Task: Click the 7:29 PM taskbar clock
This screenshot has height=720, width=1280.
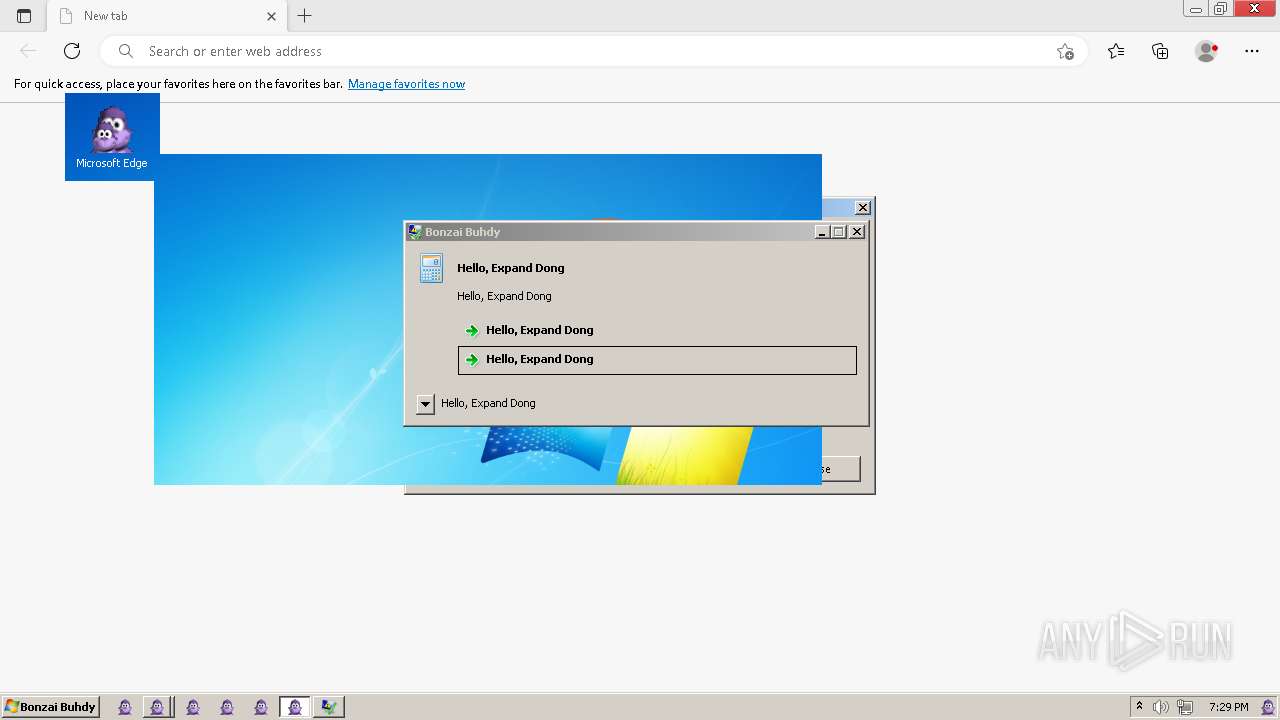Action: tap(1228, 707)
